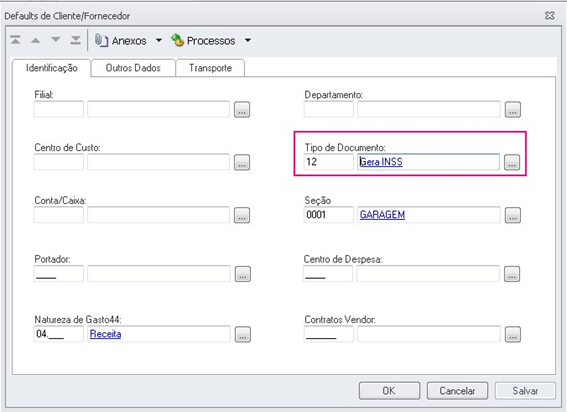Go to the first record arrow

pyautogui.click(x=15, y=40)
